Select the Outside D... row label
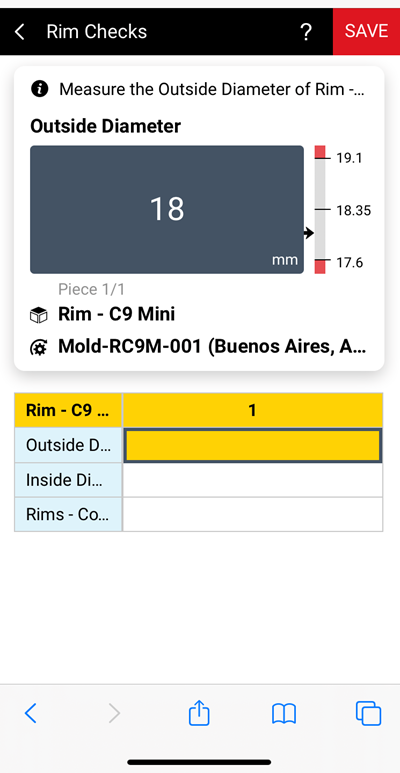This screenshot has width=400, height=773. (68, 445)
